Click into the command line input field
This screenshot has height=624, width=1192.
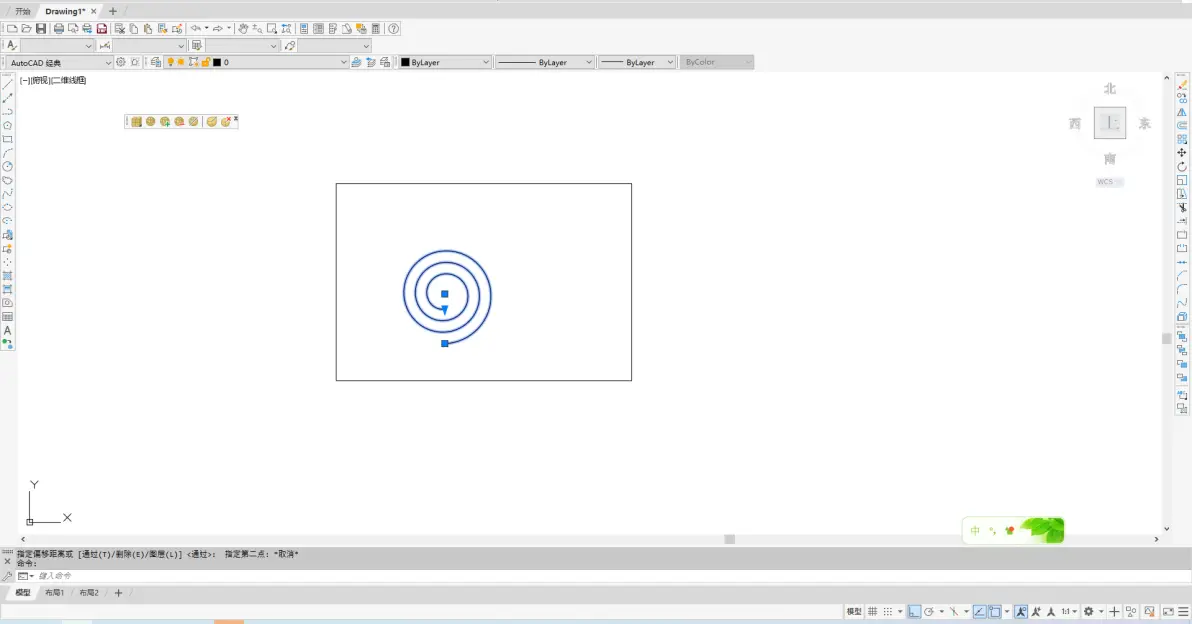[608, 576]
